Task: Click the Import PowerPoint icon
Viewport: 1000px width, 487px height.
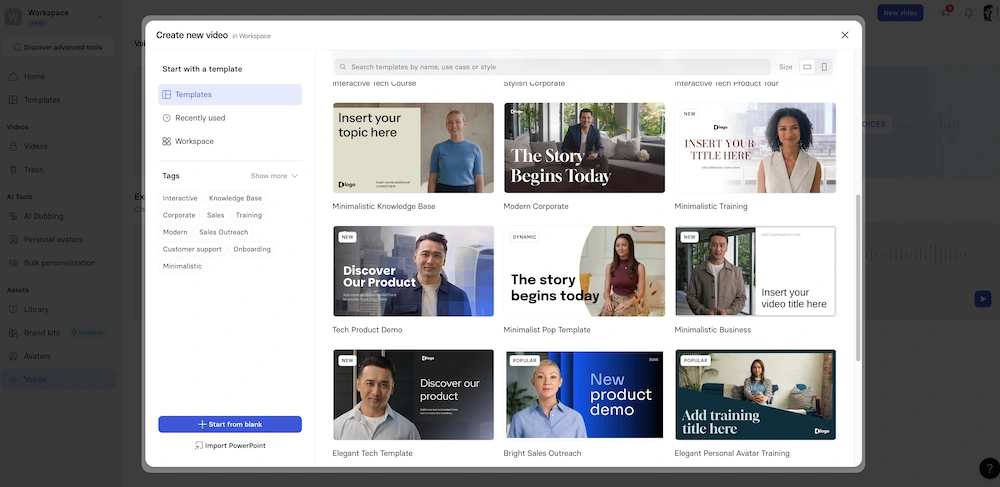Action: click(x=198, y=446)
